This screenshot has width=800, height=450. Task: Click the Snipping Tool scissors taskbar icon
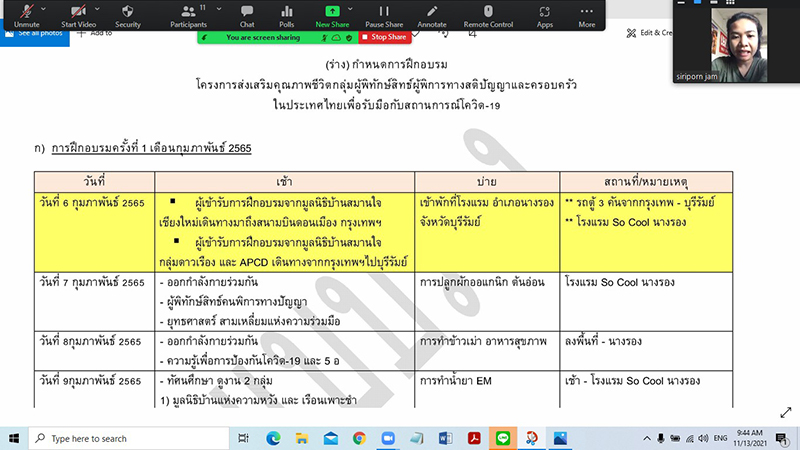(x=531, y=438)
